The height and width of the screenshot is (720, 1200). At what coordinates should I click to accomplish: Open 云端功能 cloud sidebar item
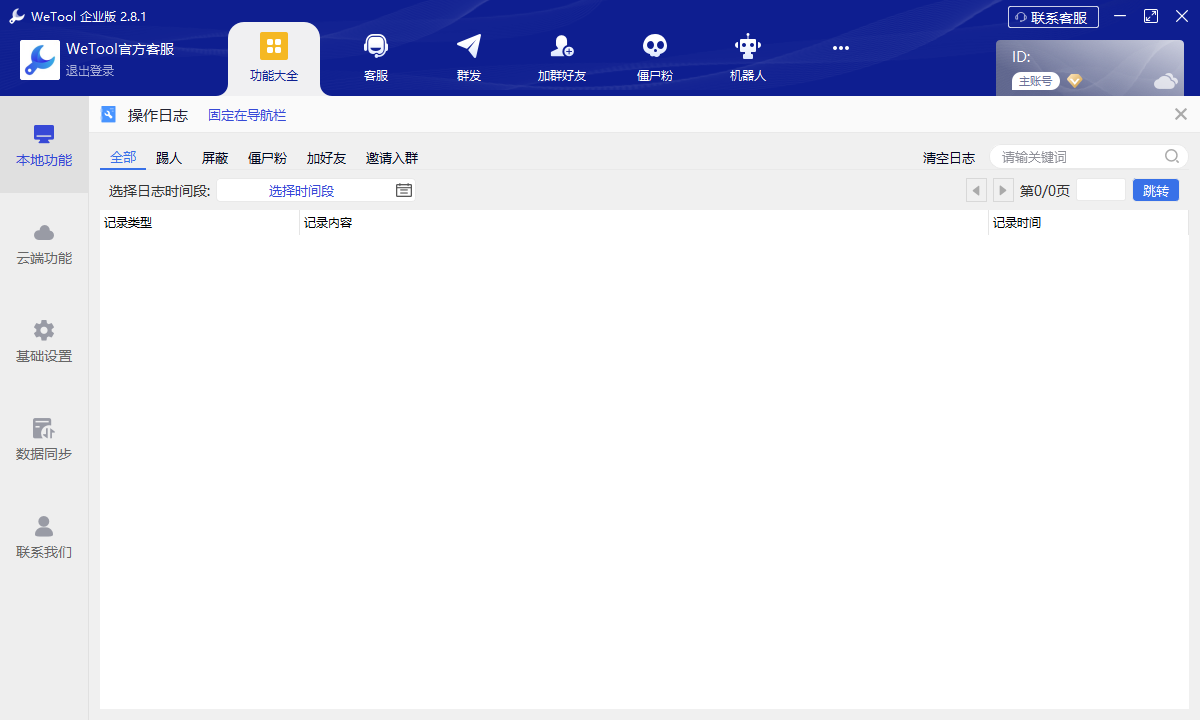coord(44,245)
